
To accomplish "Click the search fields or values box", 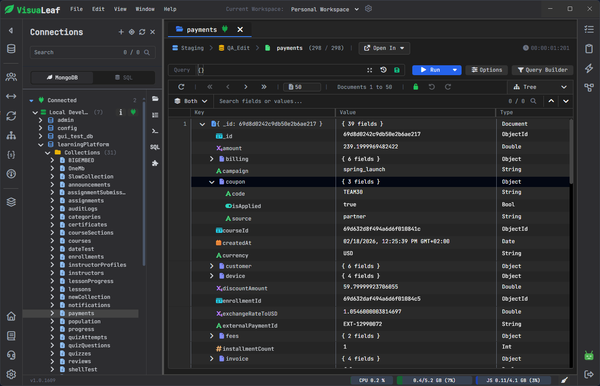I will tap(360, 101).
